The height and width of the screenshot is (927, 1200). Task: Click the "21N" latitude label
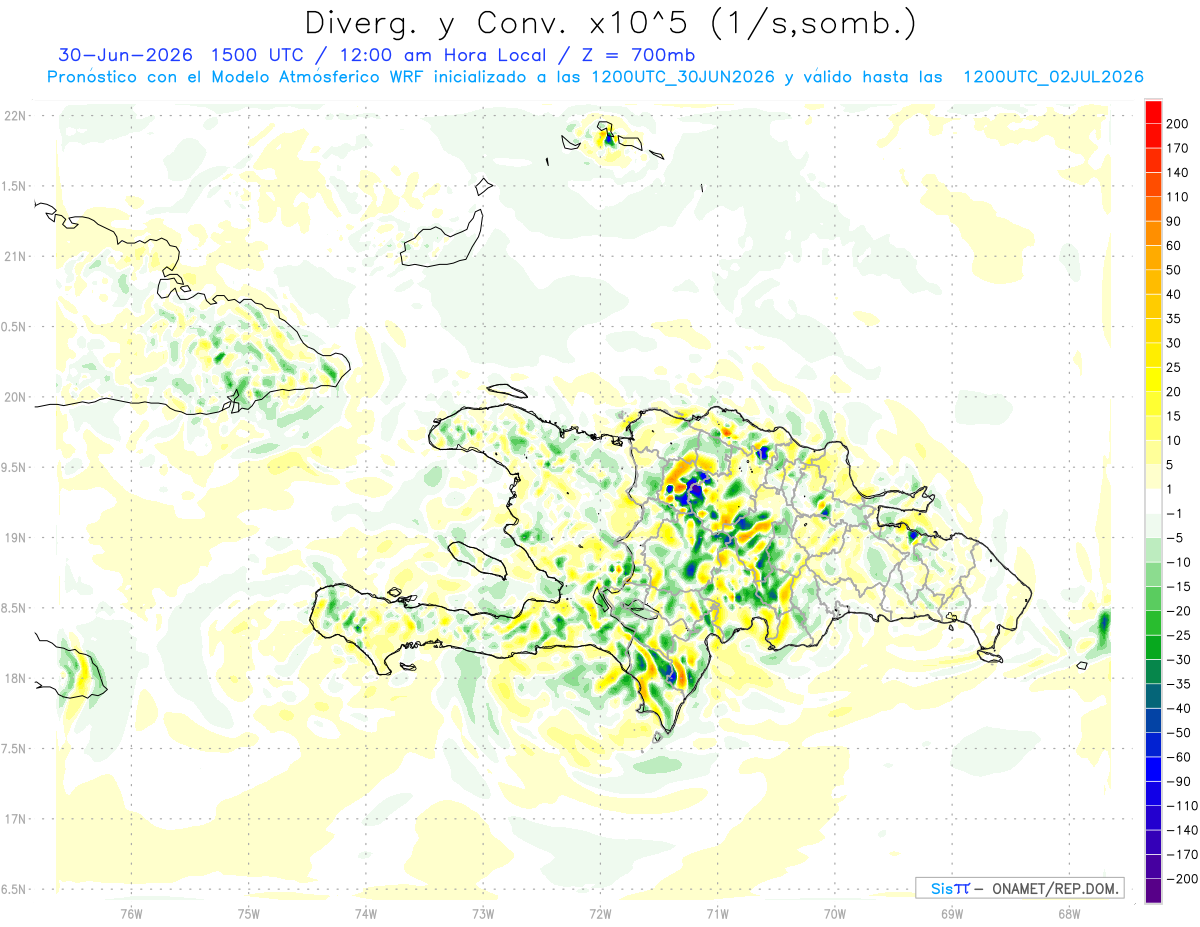click(16, 256)
